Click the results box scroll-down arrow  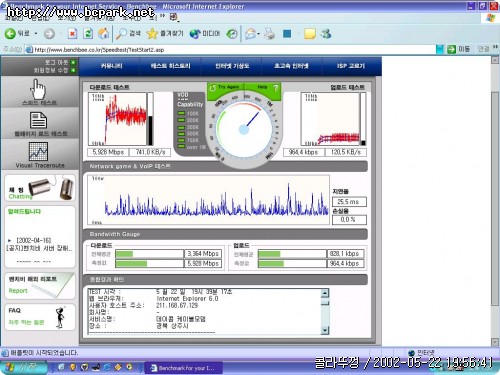[325, 330]
